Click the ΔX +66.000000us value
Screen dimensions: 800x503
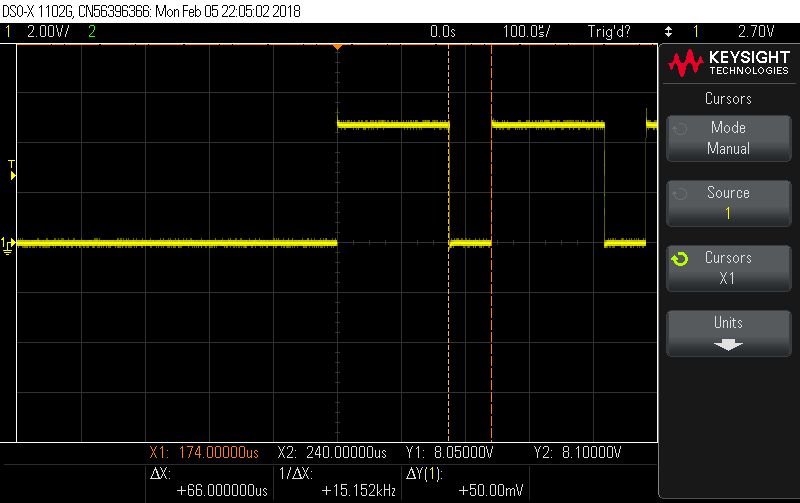click(x=222, y=490)
